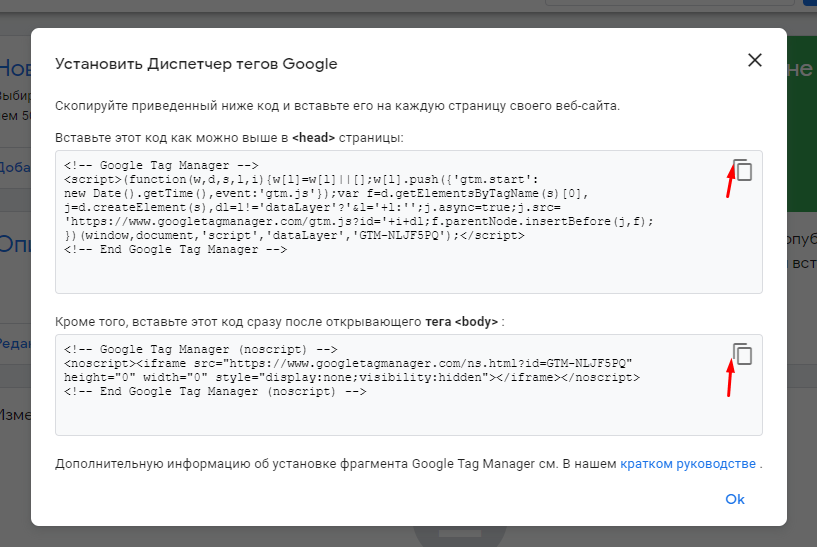Click the bold <head> word in instructions
This screenshot has height=547, width=817.
pyautogui.click(x=313, y=138)
